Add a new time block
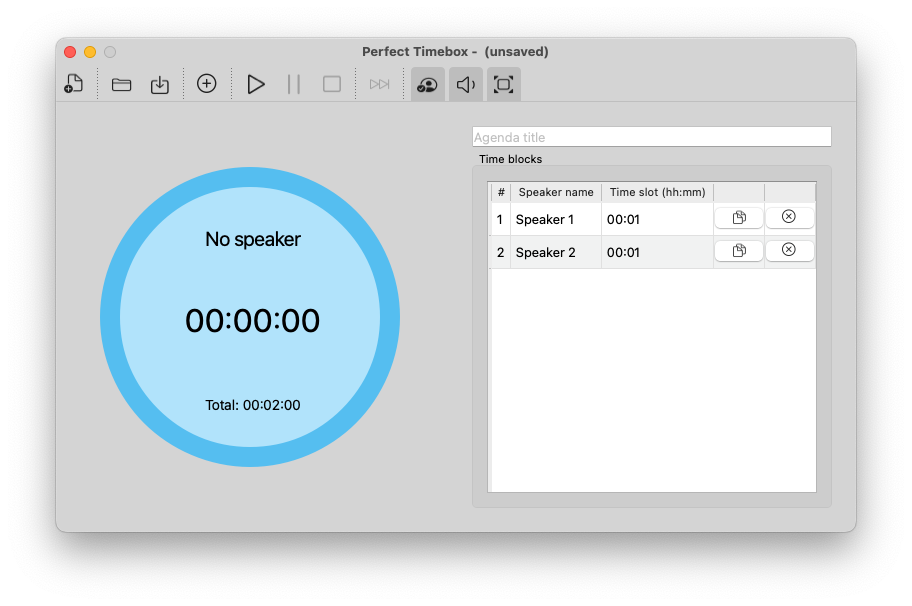This screenshot has height=606, width=912. 206,84
